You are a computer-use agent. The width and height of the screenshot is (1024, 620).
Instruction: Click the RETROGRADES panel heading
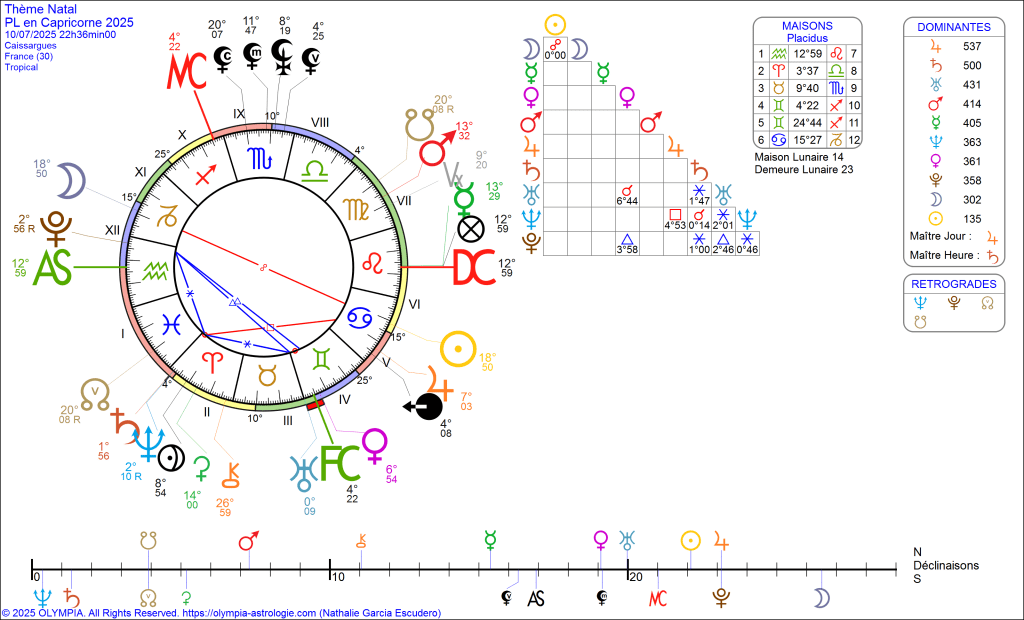click(x=953, y=284)
